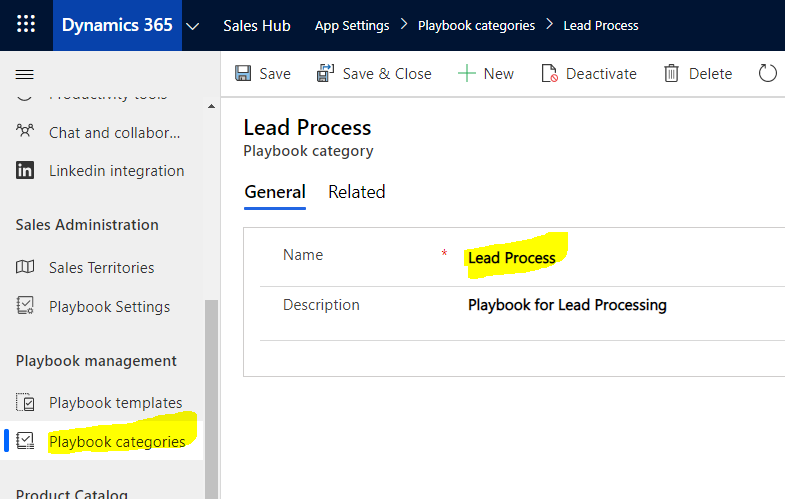
Task: Click the Save & Close command
Action: 374,73
